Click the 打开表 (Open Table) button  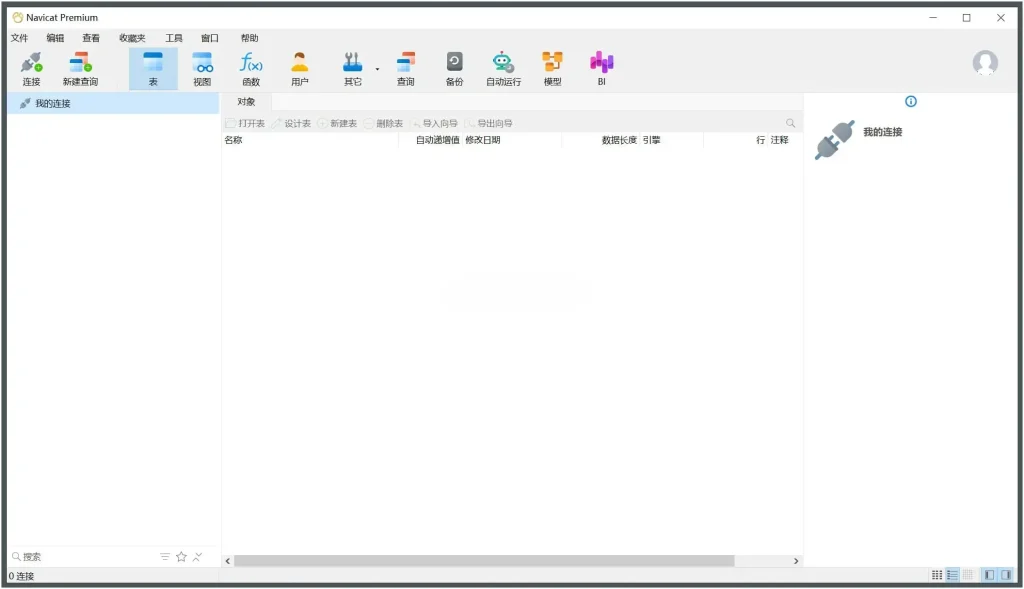tap(245, 123)
